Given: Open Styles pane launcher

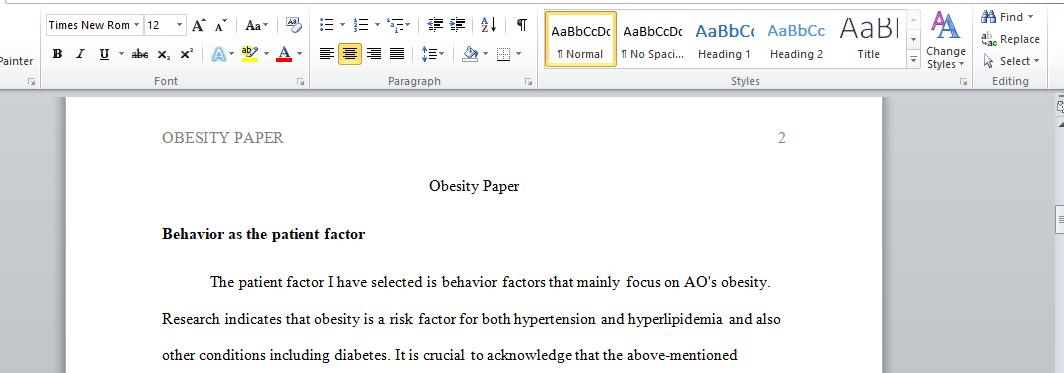Looking at the screenshot, I should pos(963,82).
